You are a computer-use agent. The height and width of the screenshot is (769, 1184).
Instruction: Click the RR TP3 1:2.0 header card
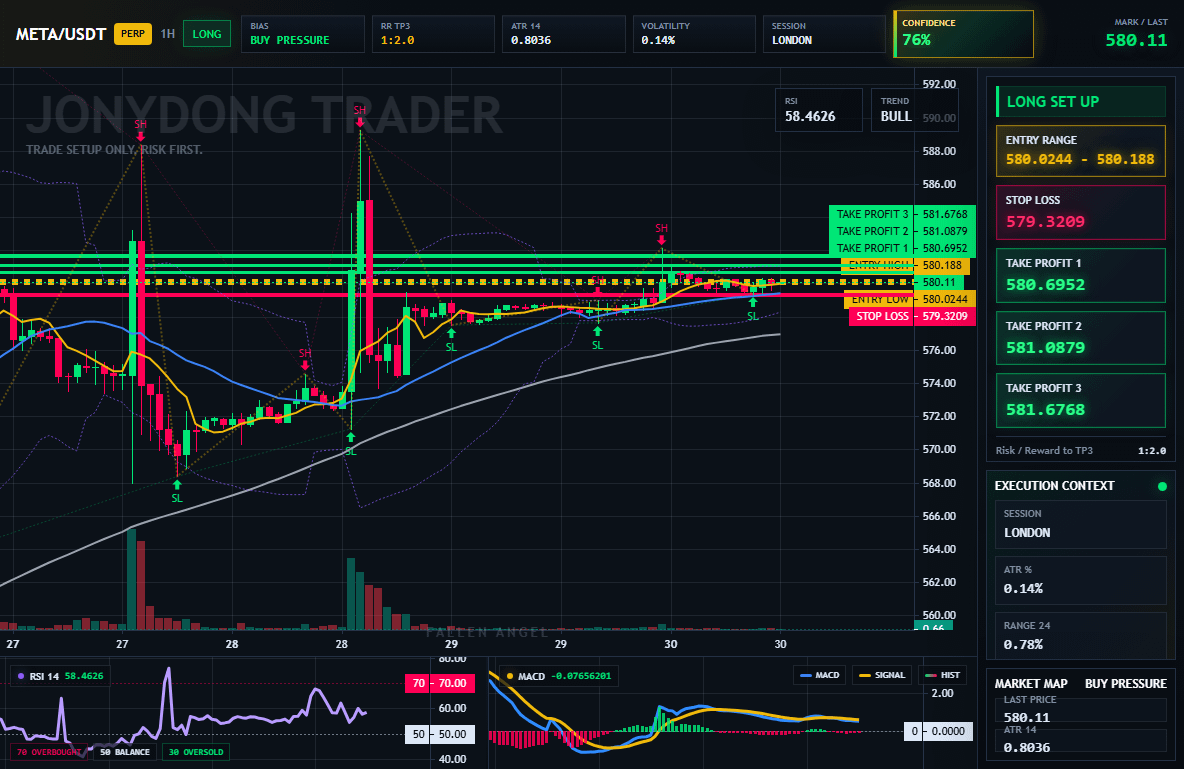click(x=433, y=34)
